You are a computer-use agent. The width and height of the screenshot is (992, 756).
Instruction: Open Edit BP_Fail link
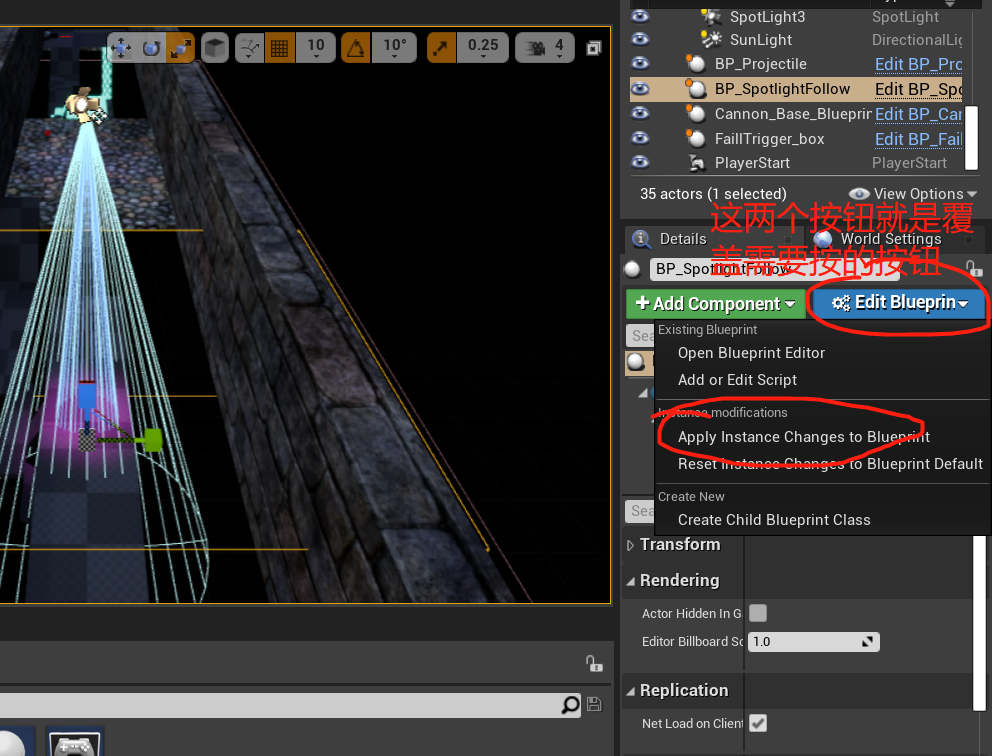919,139
